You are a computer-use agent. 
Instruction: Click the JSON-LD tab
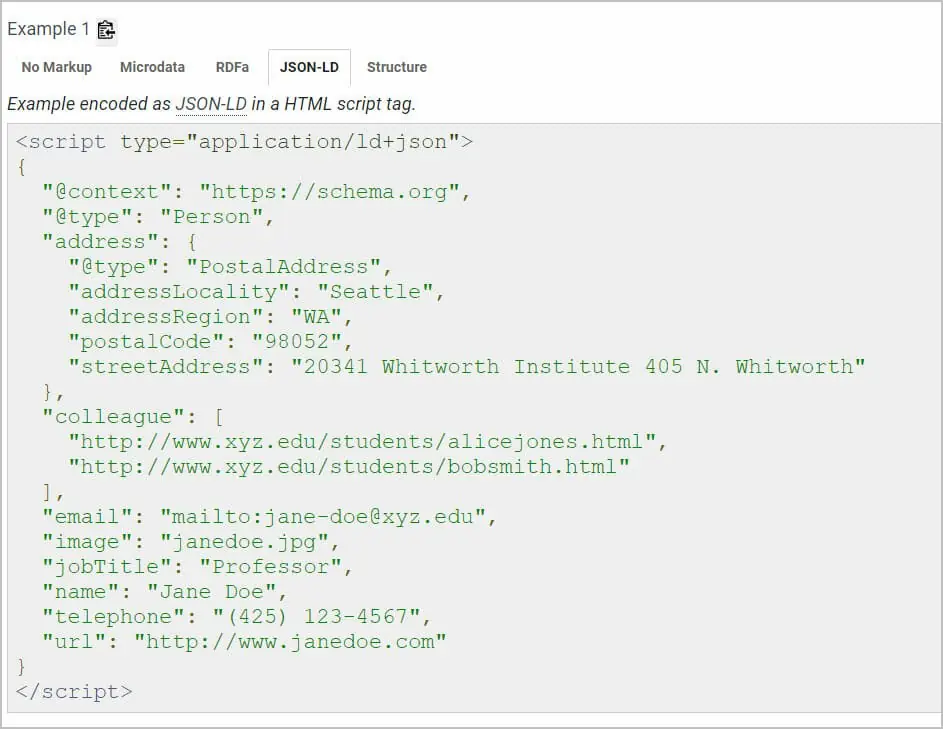(x=309, y=67)
